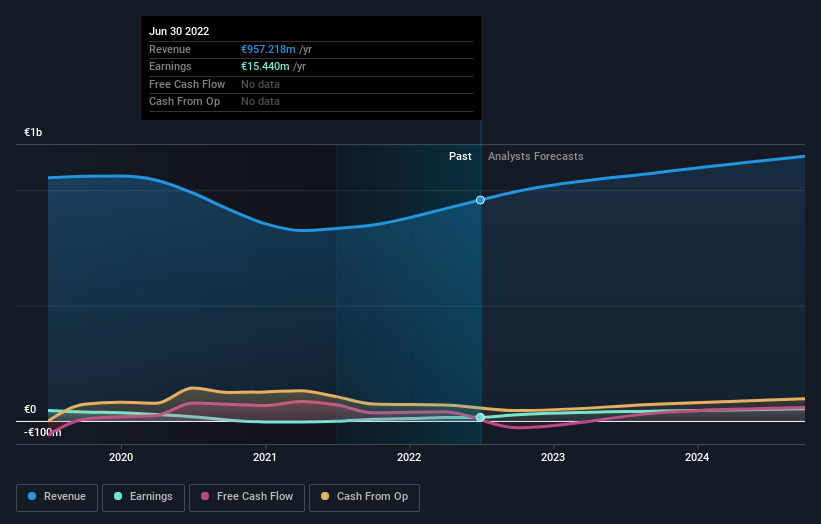821x524 pixels.
Task: Click the blue Revenue legend dot
Action: [x=32, y=496]
